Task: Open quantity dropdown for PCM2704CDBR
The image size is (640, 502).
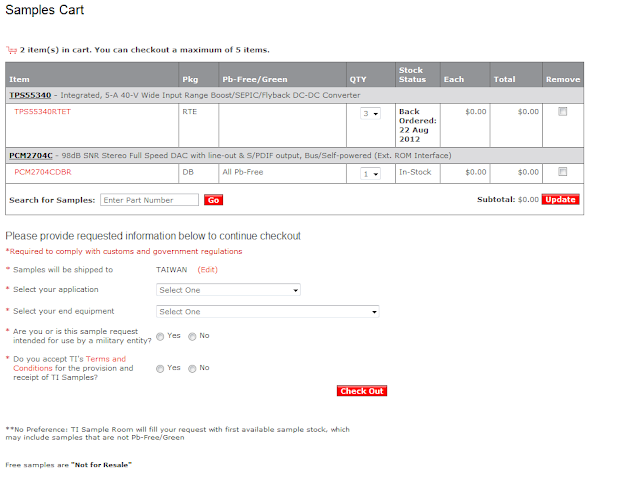Action: click(x=370, y=173)
